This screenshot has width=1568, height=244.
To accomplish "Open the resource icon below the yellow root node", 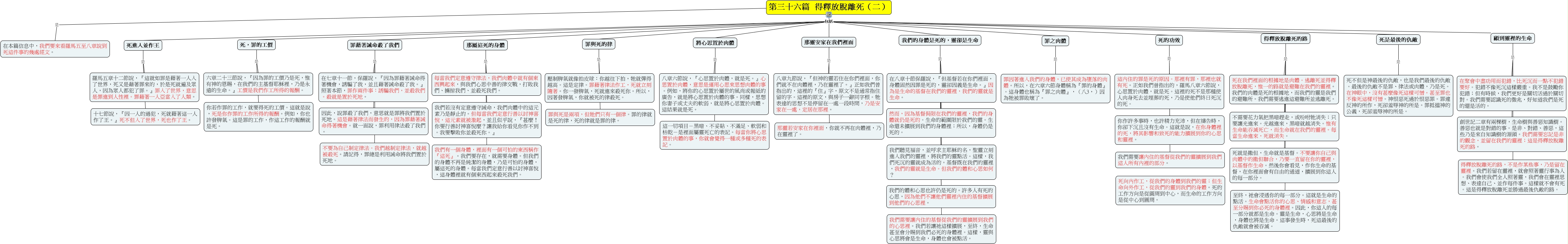I will (829, 15).
